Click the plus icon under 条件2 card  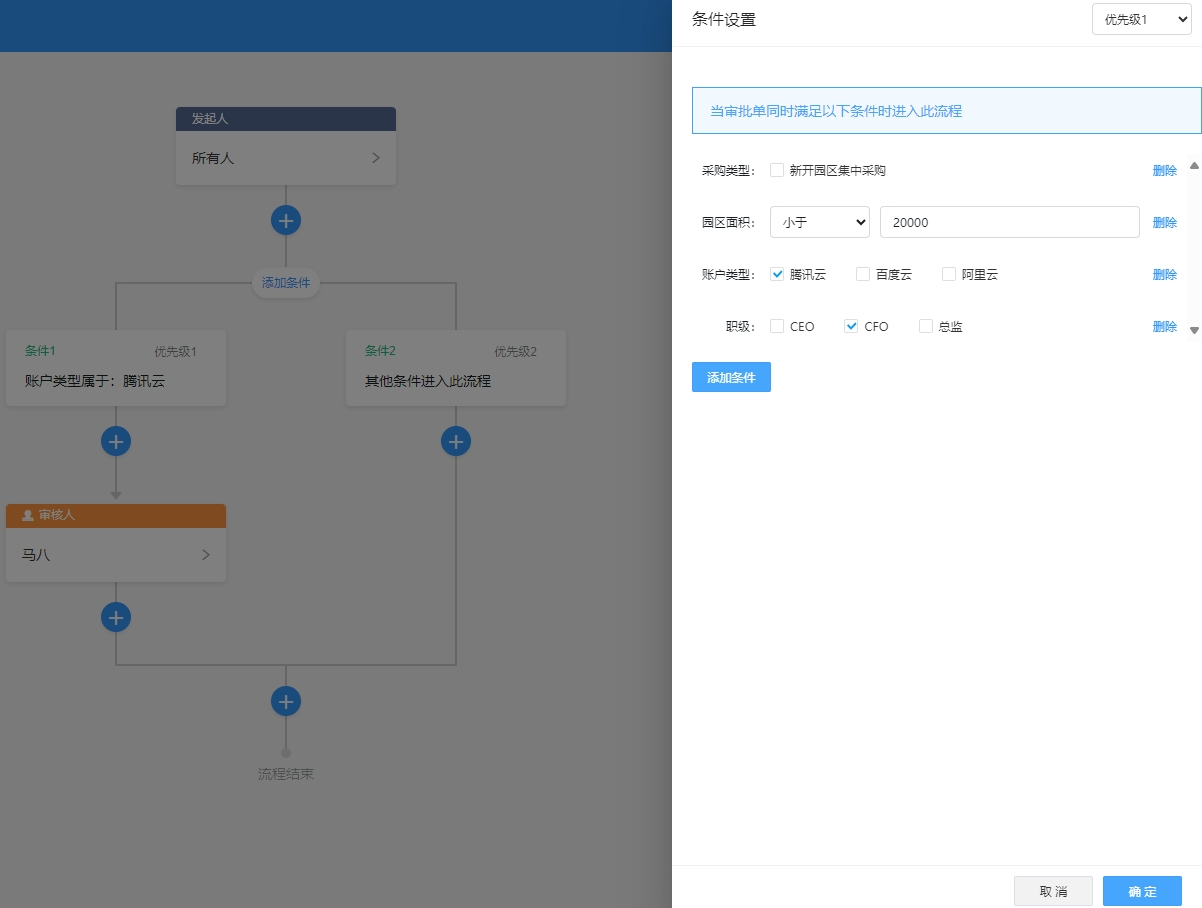click(x=456, y=441)
